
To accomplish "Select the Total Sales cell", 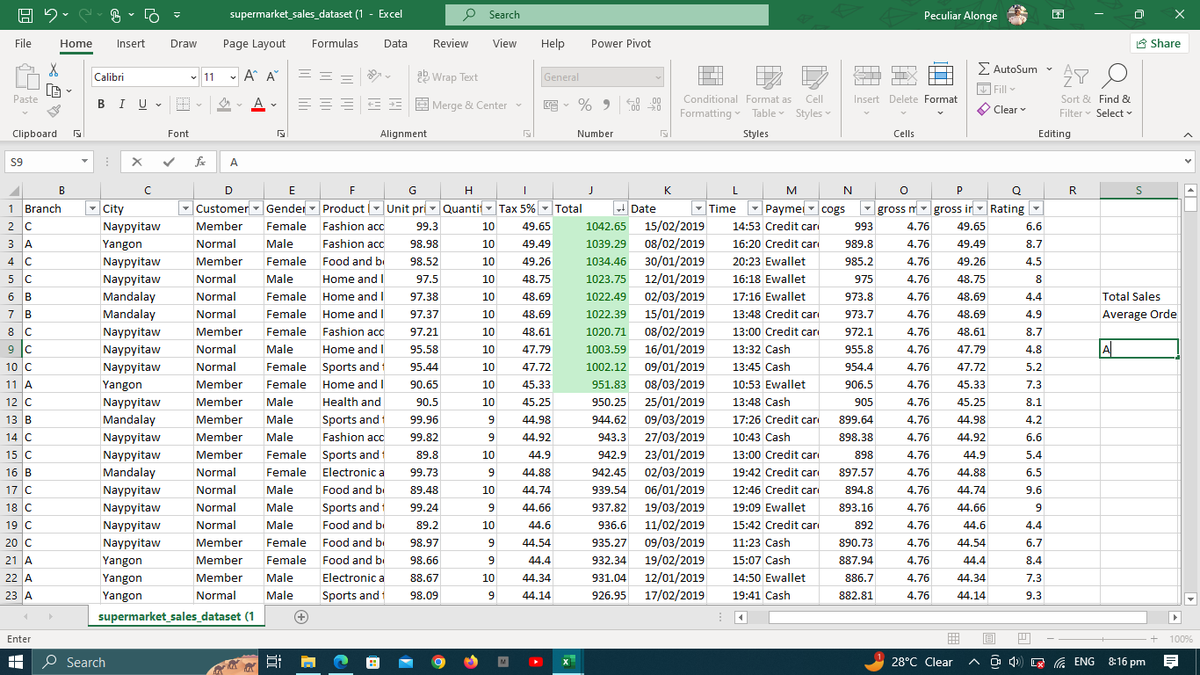I will click(x=1139, y=297).
